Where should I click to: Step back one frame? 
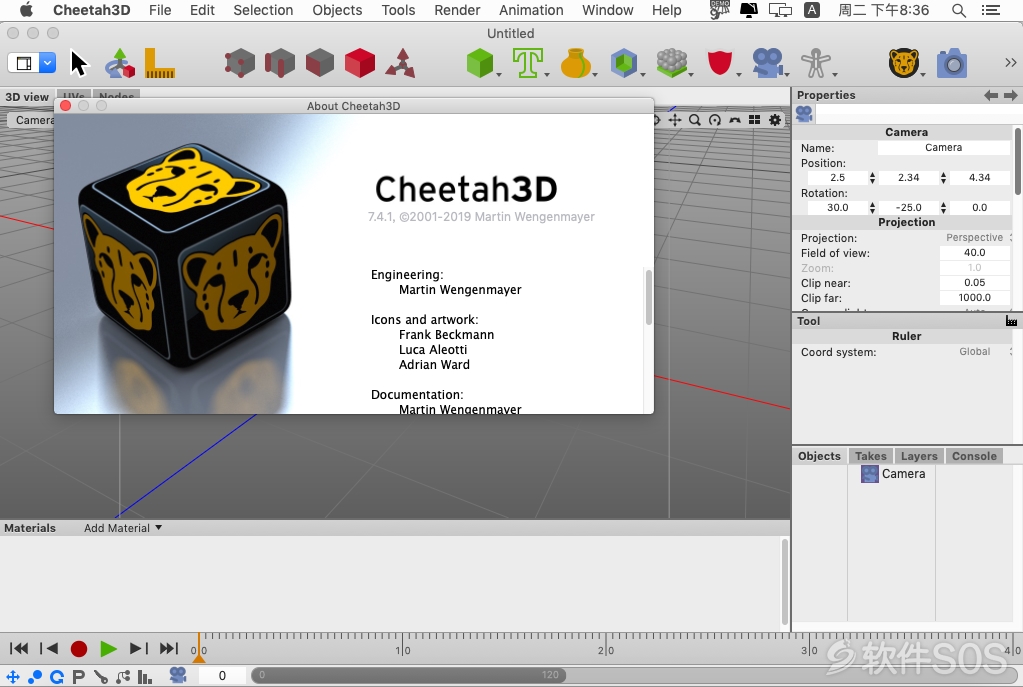click(x=49, y=649)
